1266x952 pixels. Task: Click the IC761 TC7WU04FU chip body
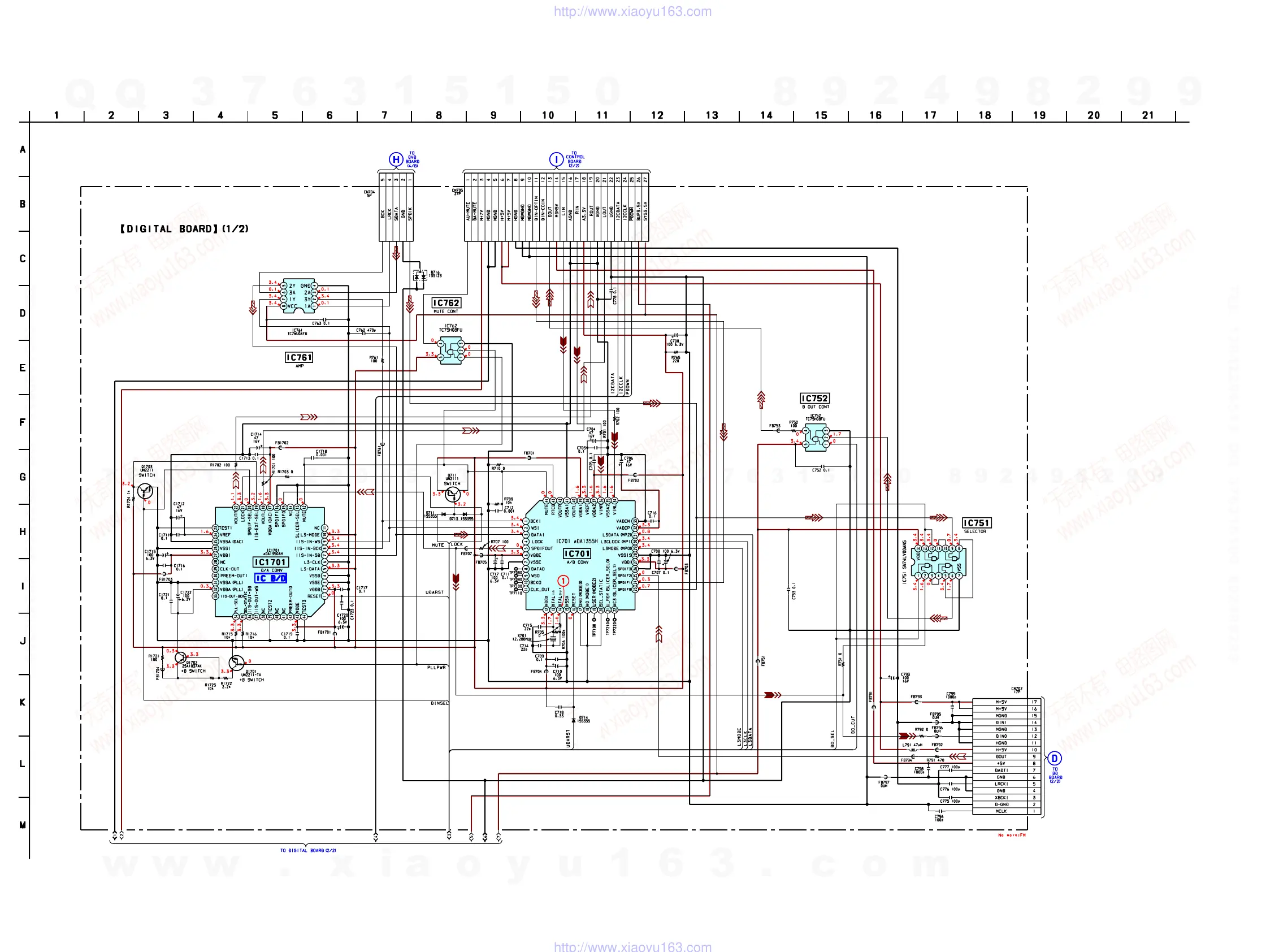[x=299, y=296]
